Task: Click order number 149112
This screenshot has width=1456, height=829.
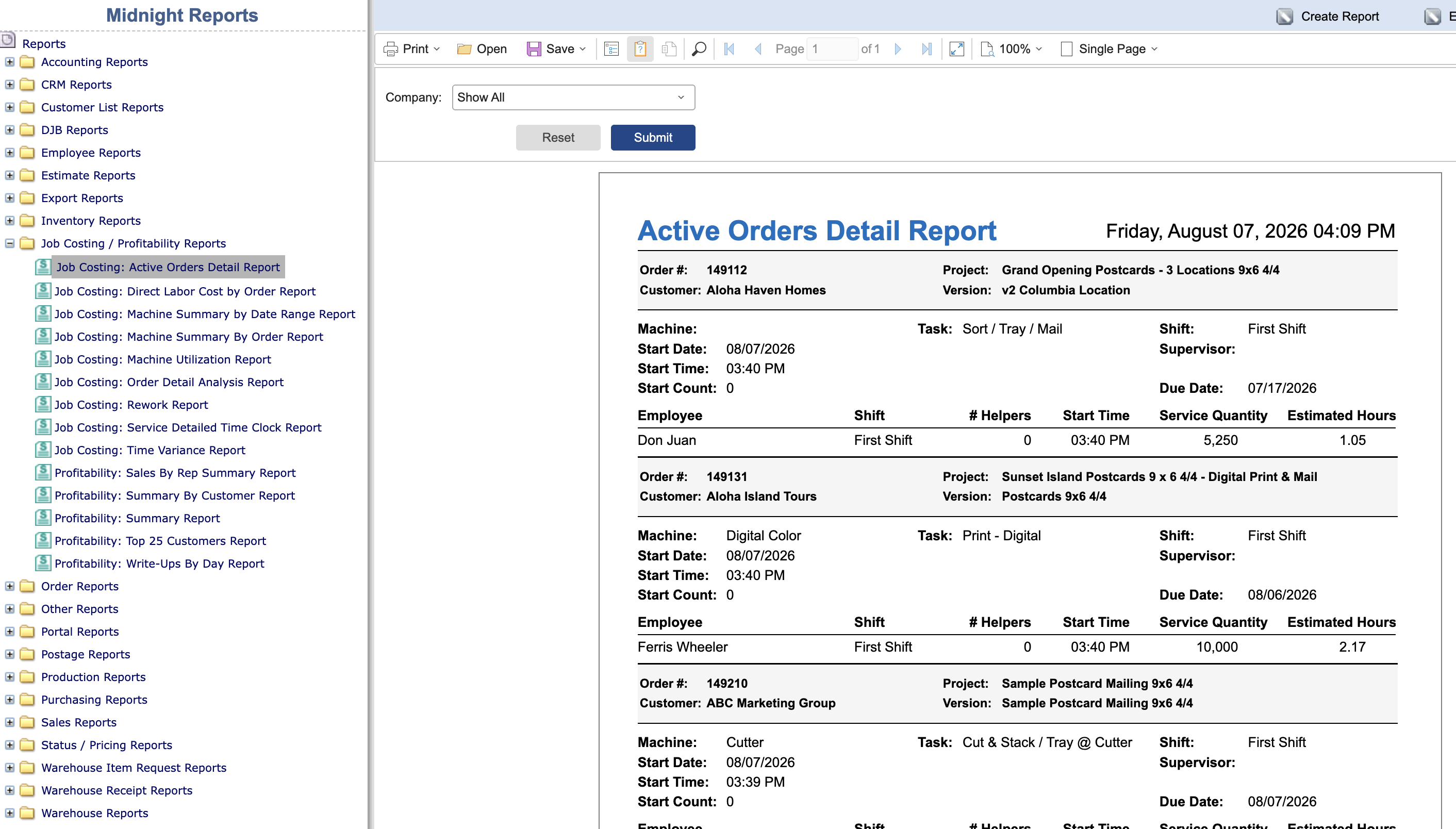Action: coord(726,271)
